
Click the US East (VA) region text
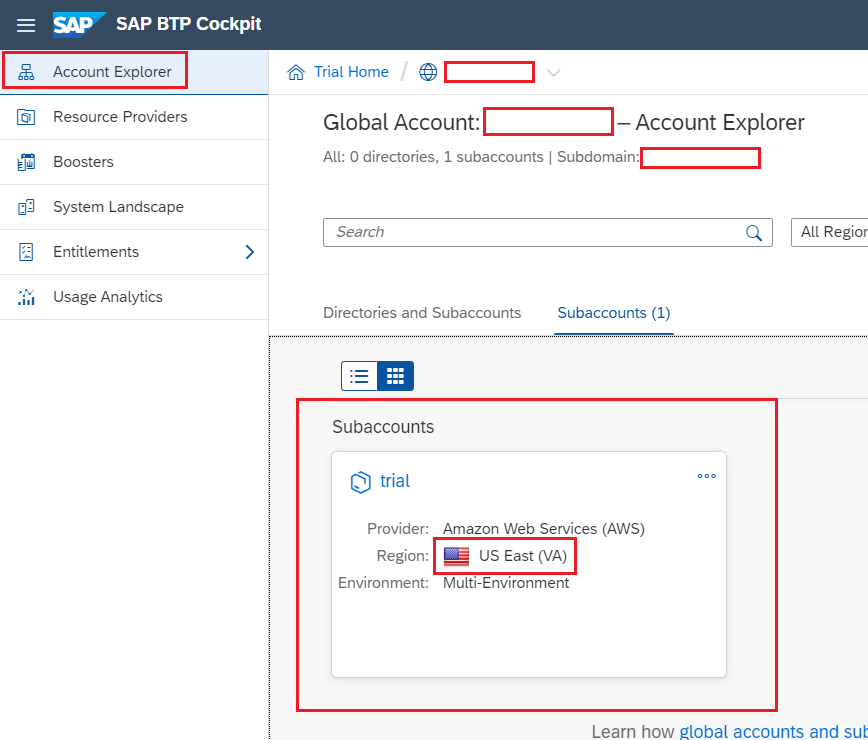coord(523,556)
